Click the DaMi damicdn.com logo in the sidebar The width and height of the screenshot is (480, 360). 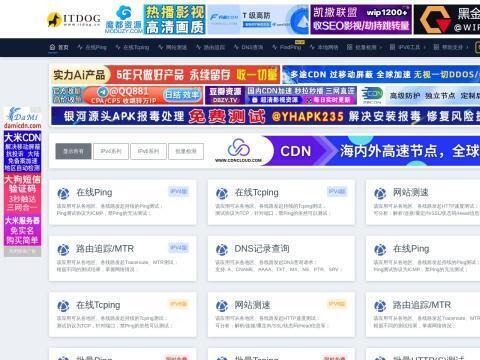22,118
